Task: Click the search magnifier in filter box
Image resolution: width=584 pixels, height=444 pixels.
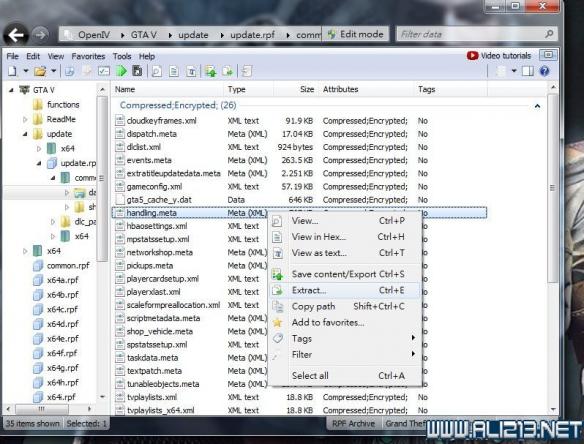Action: (x=549, y=34)
